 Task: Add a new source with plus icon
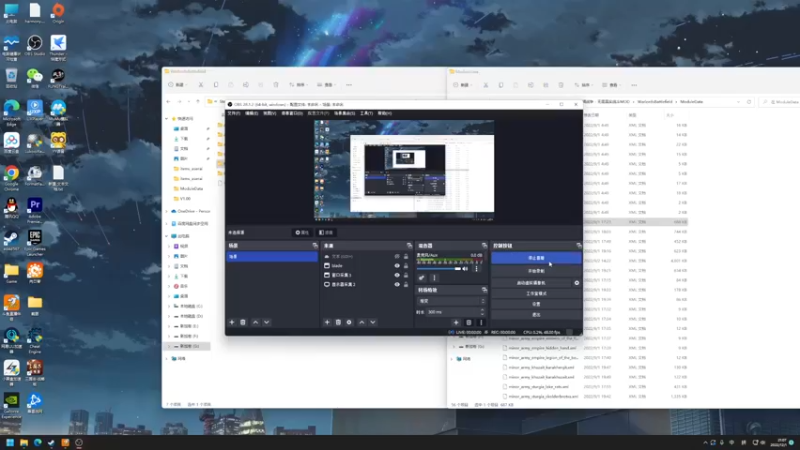(x=327, y=322)
